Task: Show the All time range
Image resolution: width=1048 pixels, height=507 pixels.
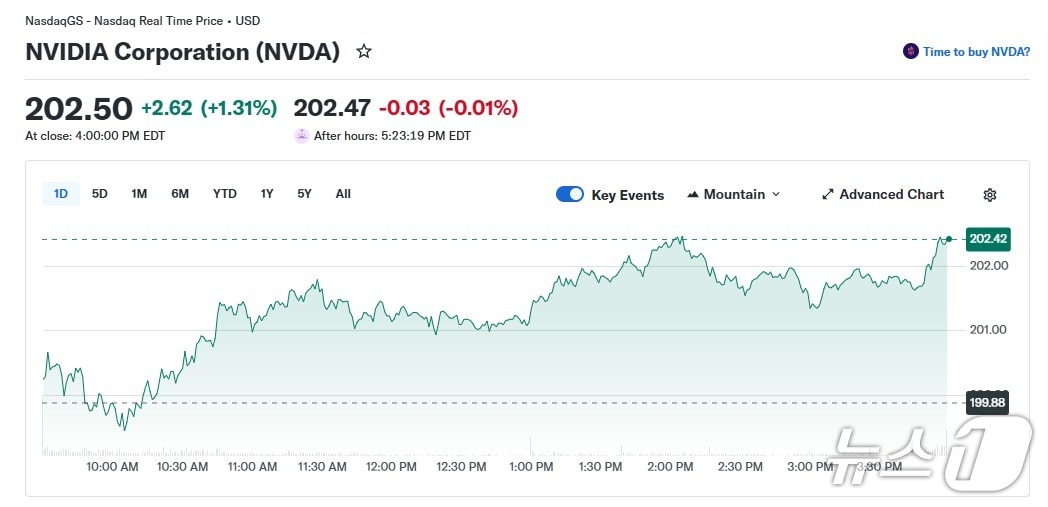Action: click(x=343, y=194)
